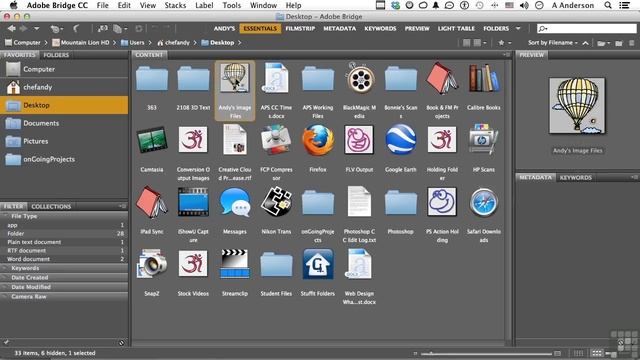Toggle Plain text document filter
The height and width of the screenshot is (360, 640).
[64, 242]
